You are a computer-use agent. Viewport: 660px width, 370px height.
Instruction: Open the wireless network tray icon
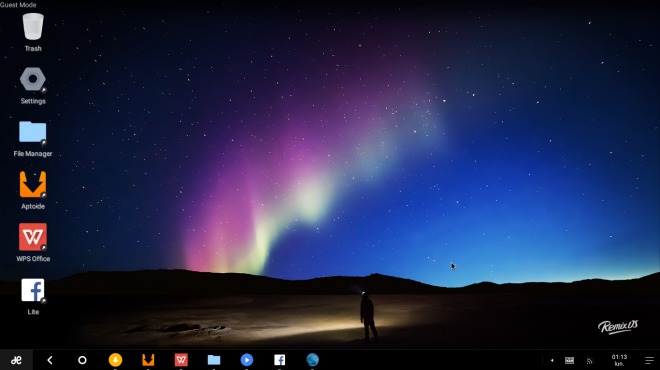click(x=590, y=361)
